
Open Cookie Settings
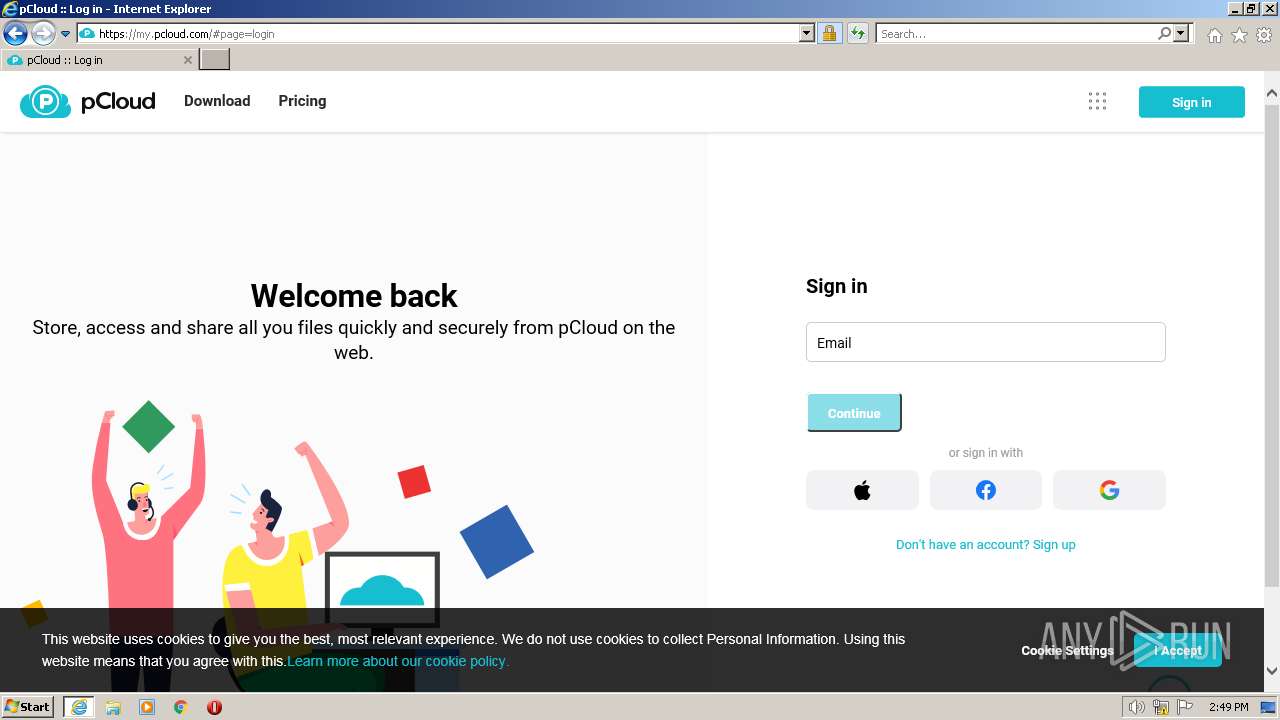click(x=1067, y=650)
